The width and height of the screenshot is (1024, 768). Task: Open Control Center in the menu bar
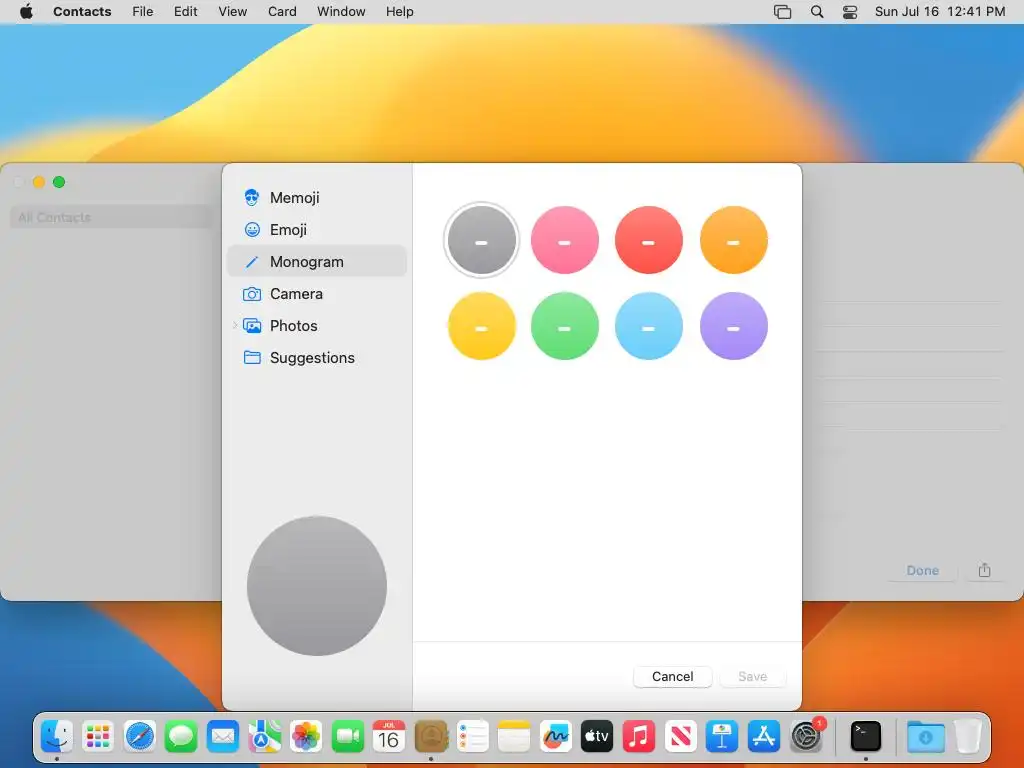pos(850,12)
